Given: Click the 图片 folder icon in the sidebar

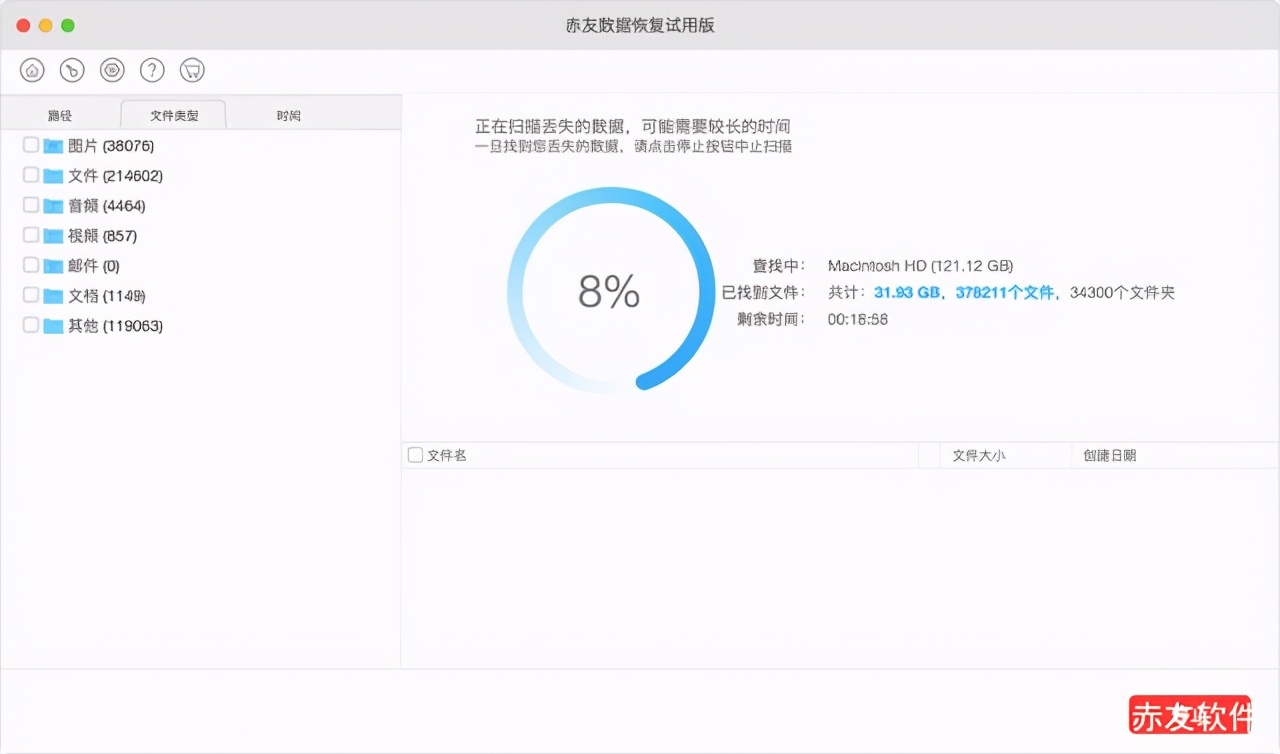Looking at the screenshot, I should 55,145.
